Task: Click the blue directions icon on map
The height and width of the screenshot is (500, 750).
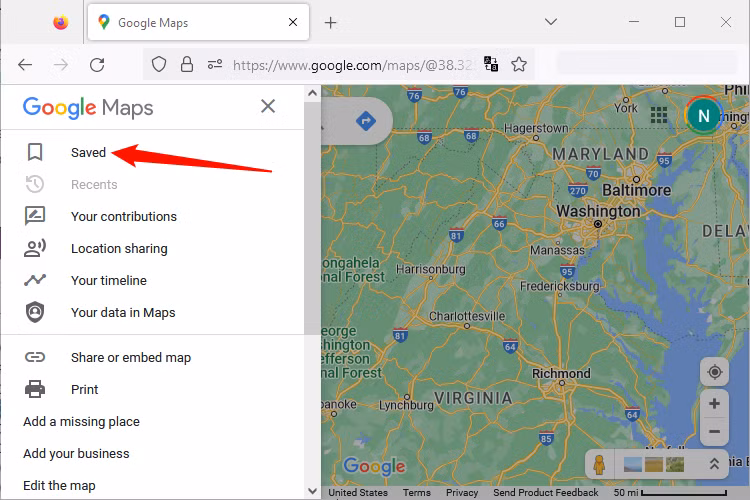Action: point(365,121)
